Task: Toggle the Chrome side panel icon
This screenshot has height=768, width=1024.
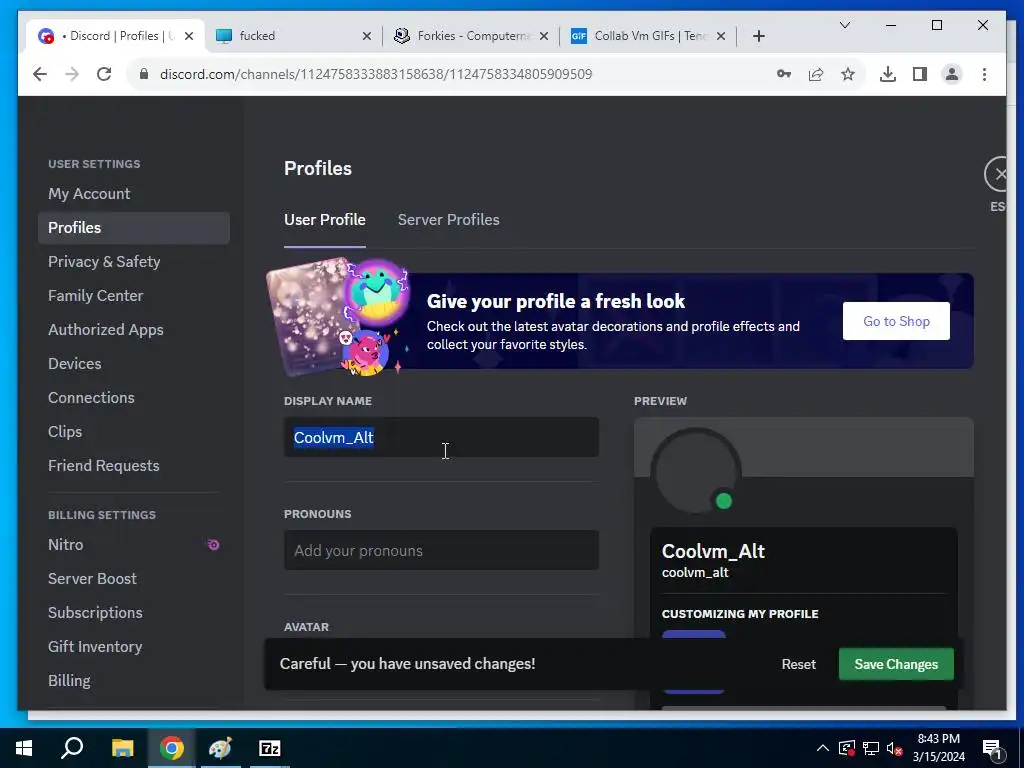Action: click(920, 74)
